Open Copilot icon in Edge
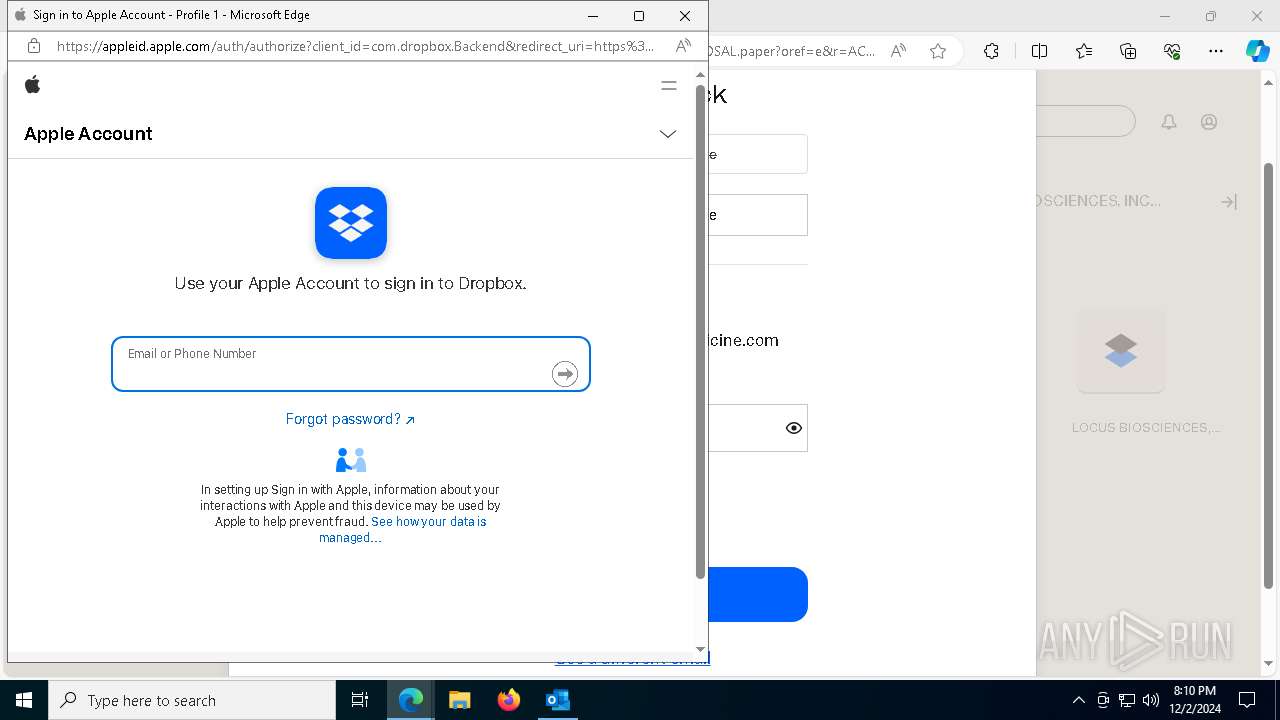 point(1257,51)
